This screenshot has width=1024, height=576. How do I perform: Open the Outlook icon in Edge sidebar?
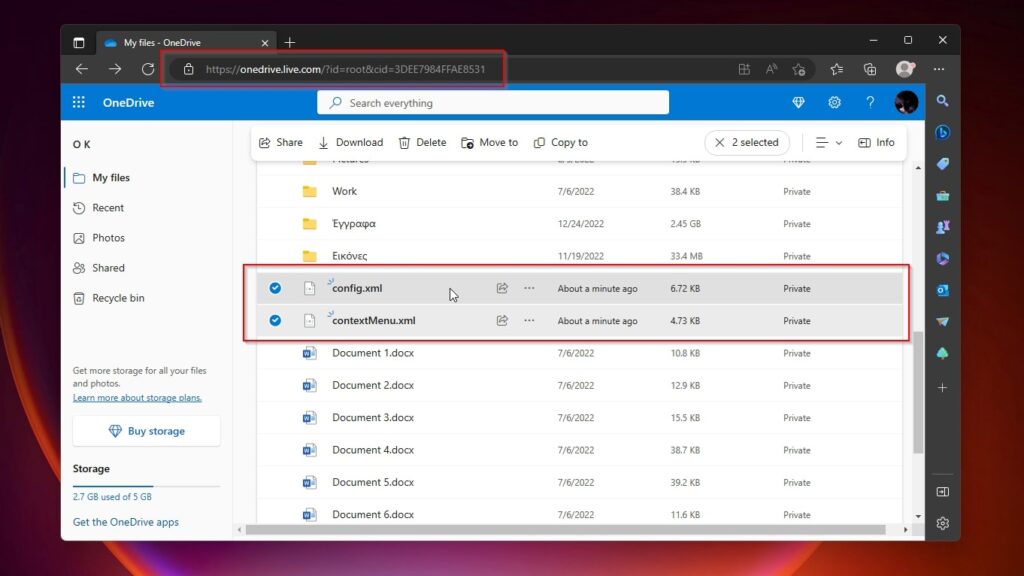942,290
